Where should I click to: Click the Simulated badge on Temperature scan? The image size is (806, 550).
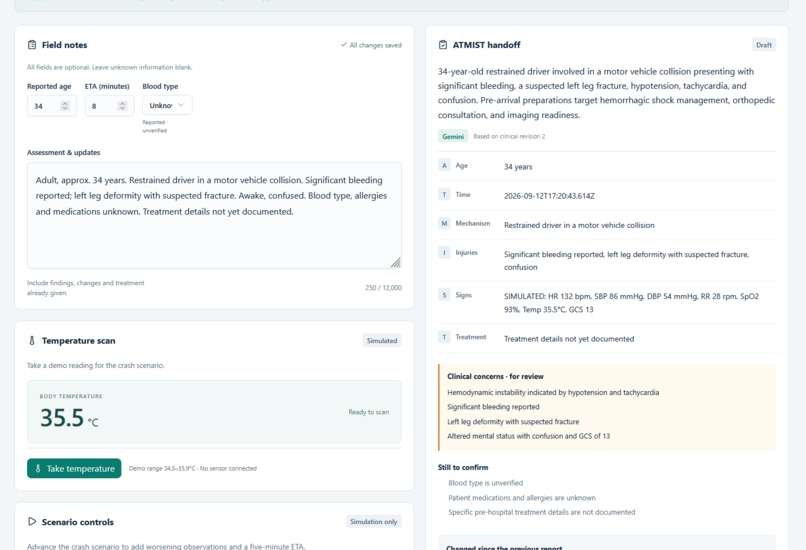click(381, 340)
